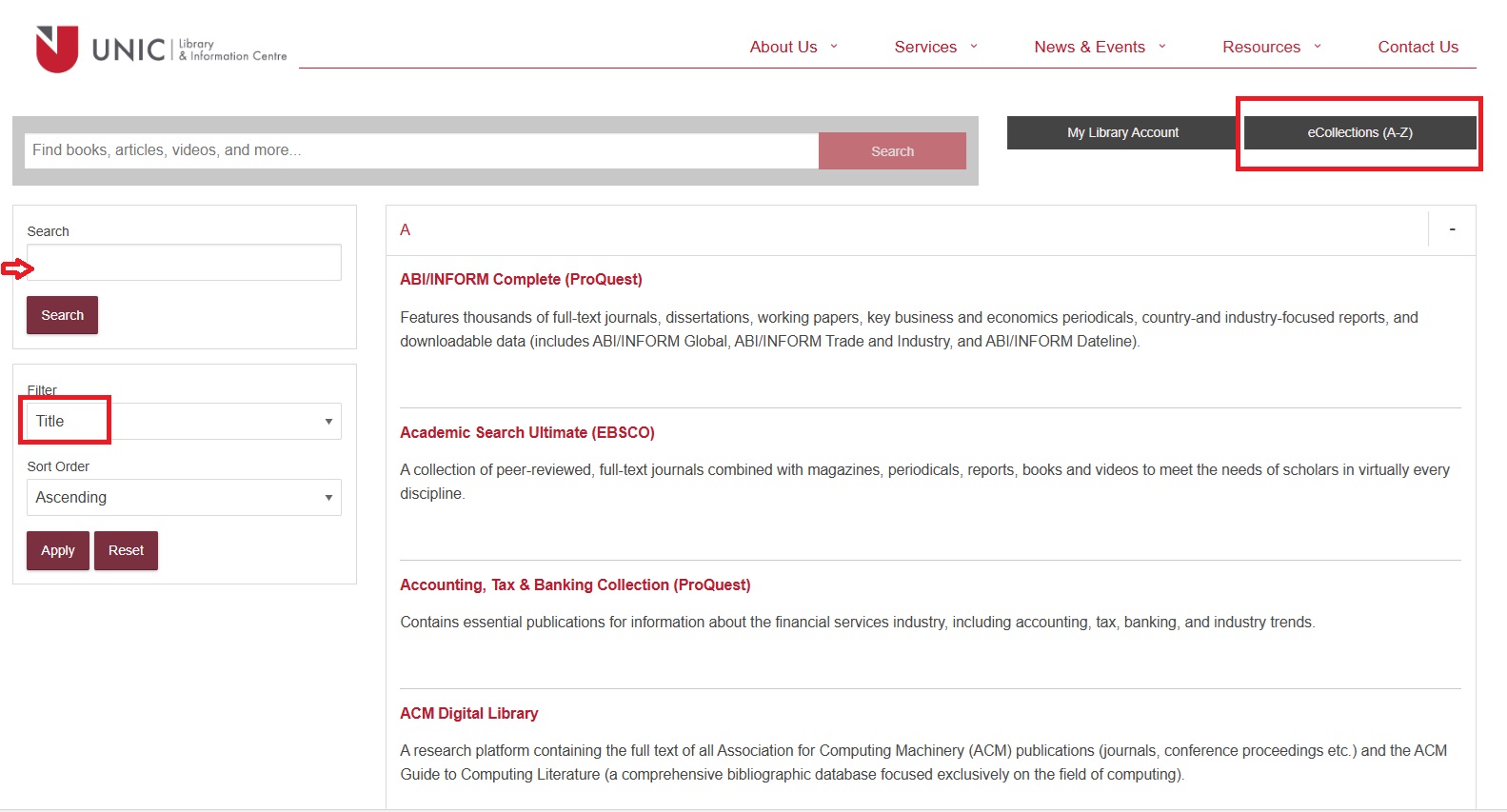Open the Filter dropdown showing Title
This screenshot has height=812, width=1507.
(x=184, y=421)
